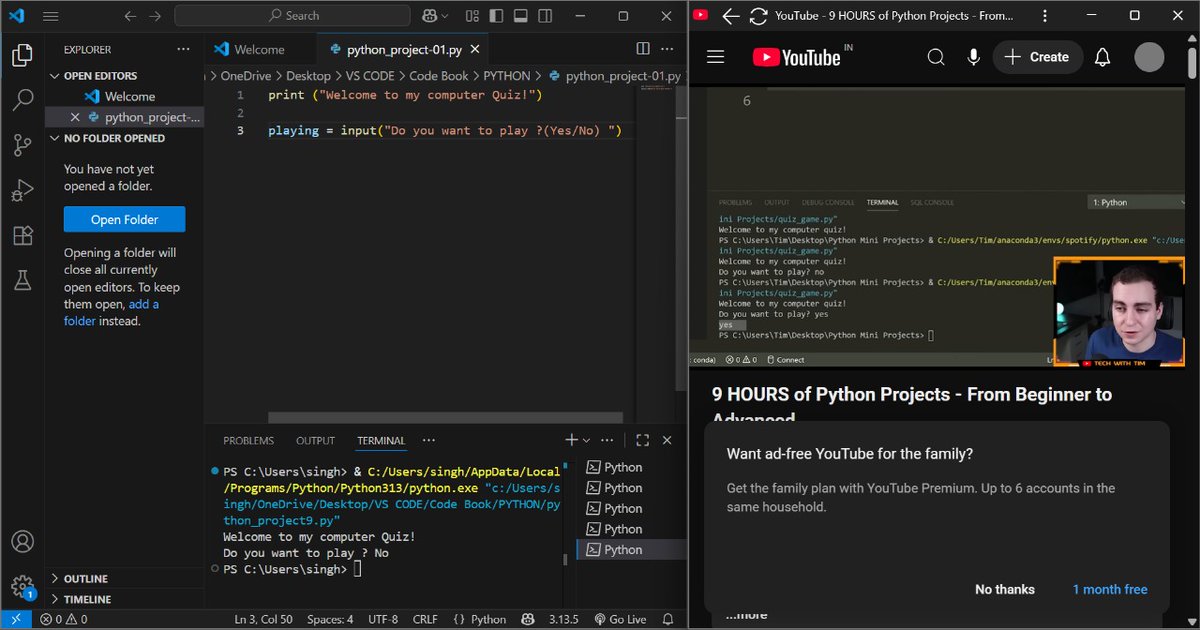Screen dimensions: 1200x630
Task: Open the launch profile dropdown arrow
Action: [x=587, y=440]
